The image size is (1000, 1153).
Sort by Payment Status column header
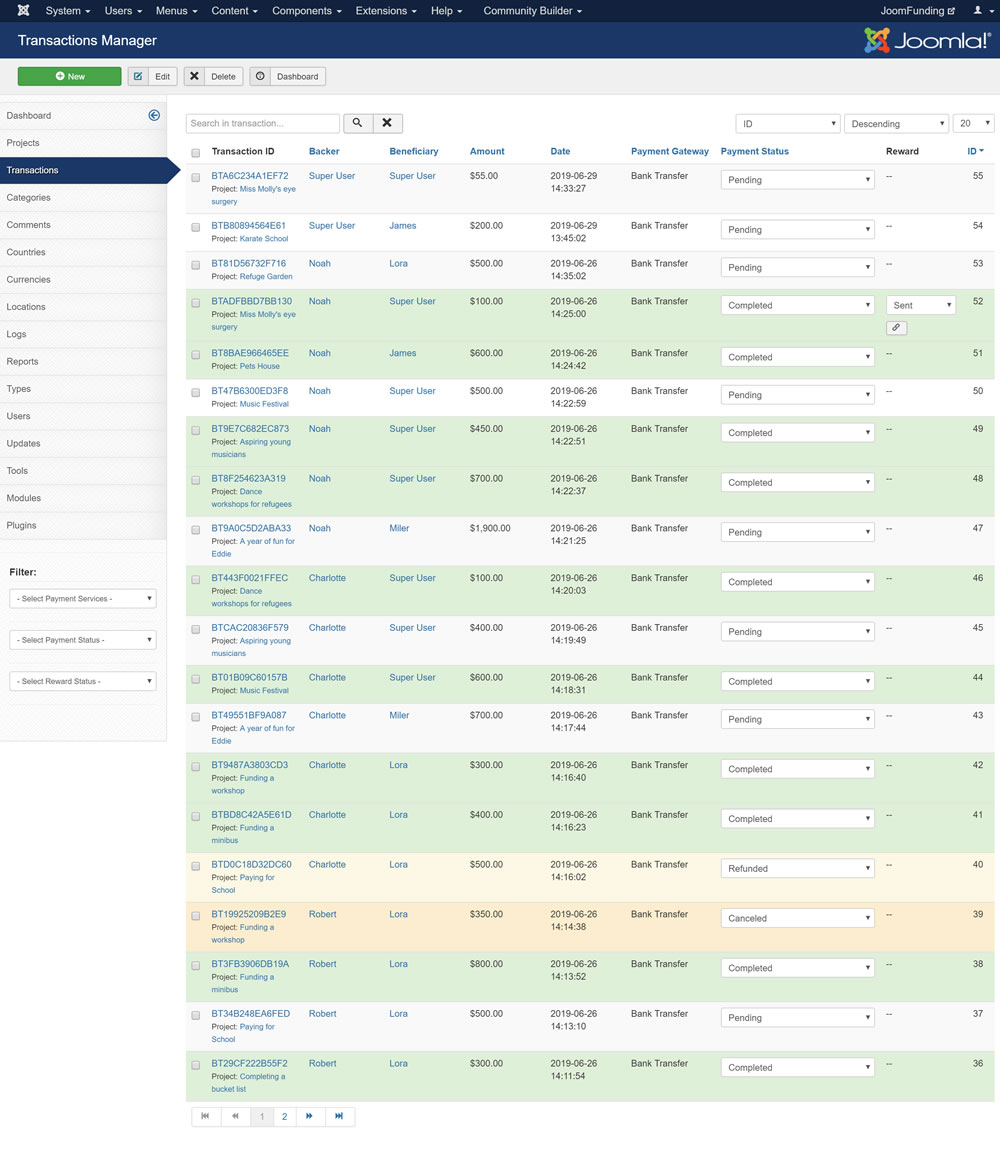754,151
